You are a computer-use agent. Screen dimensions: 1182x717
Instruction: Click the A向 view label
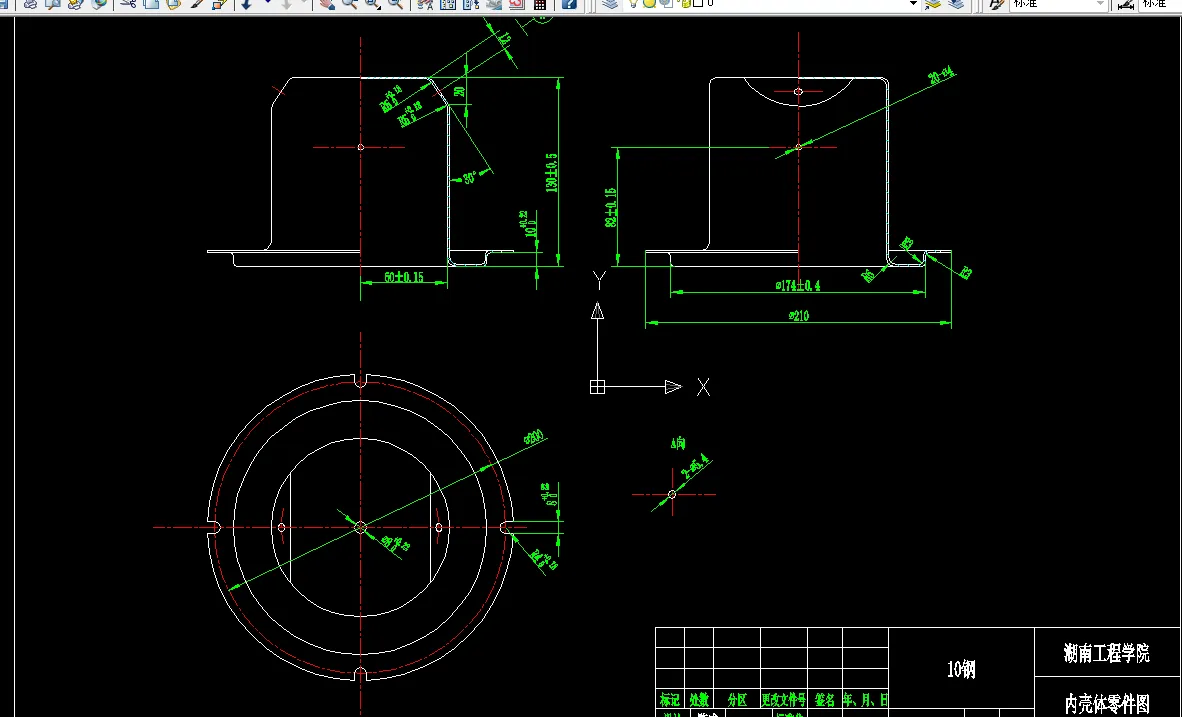point(678,443)
